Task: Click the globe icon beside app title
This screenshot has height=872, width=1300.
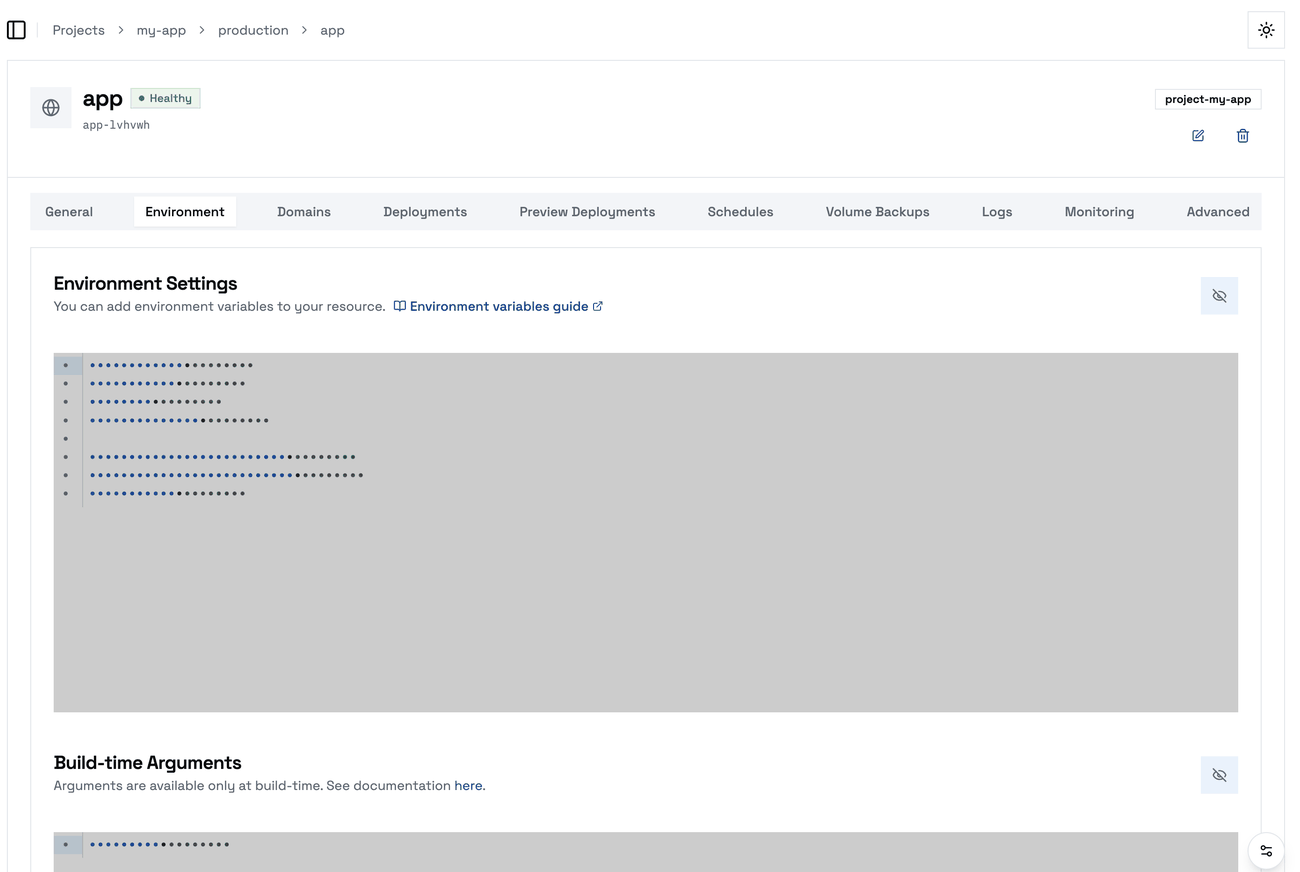Action: point(51,108)
